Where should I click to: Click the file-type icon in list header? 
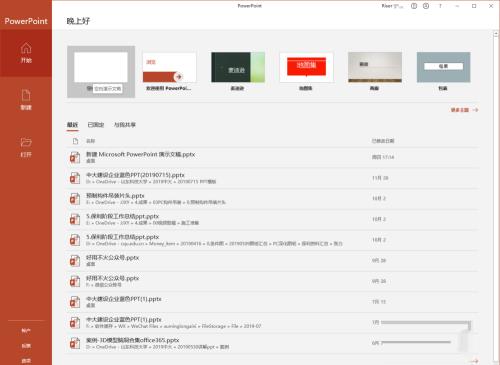[75, 141]
